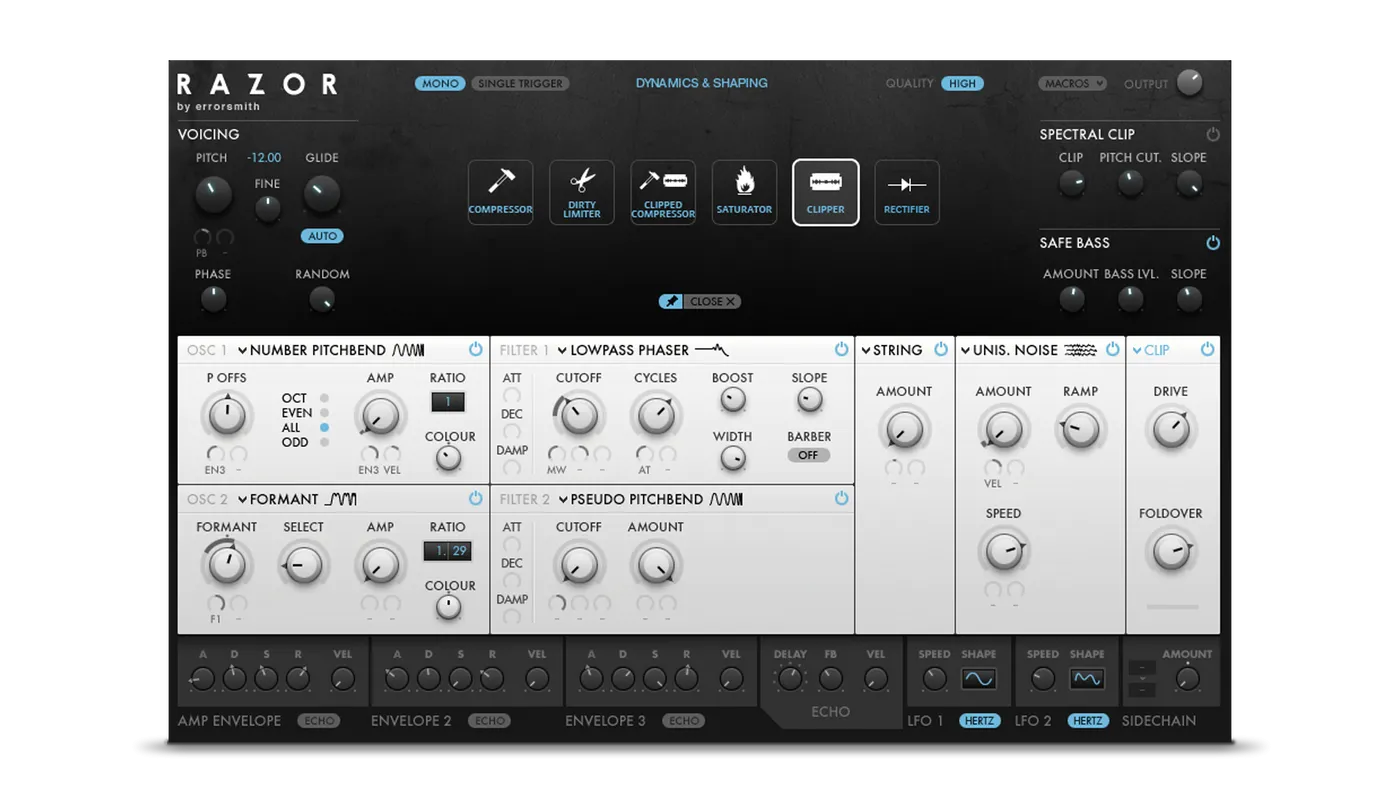This screenshot has width=1400, height=798.
Task: Open the OSC 1 Number Pitchbend dropdown
Action: (x=331, y=350)
